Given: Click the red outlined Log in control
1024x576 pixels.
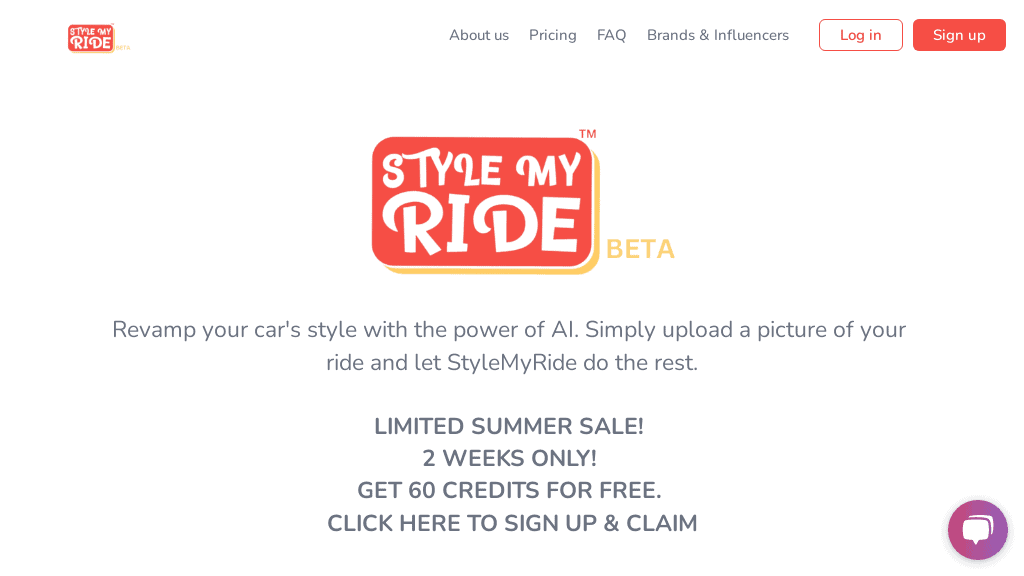Looking at the screenshot, I should (860, 34).
